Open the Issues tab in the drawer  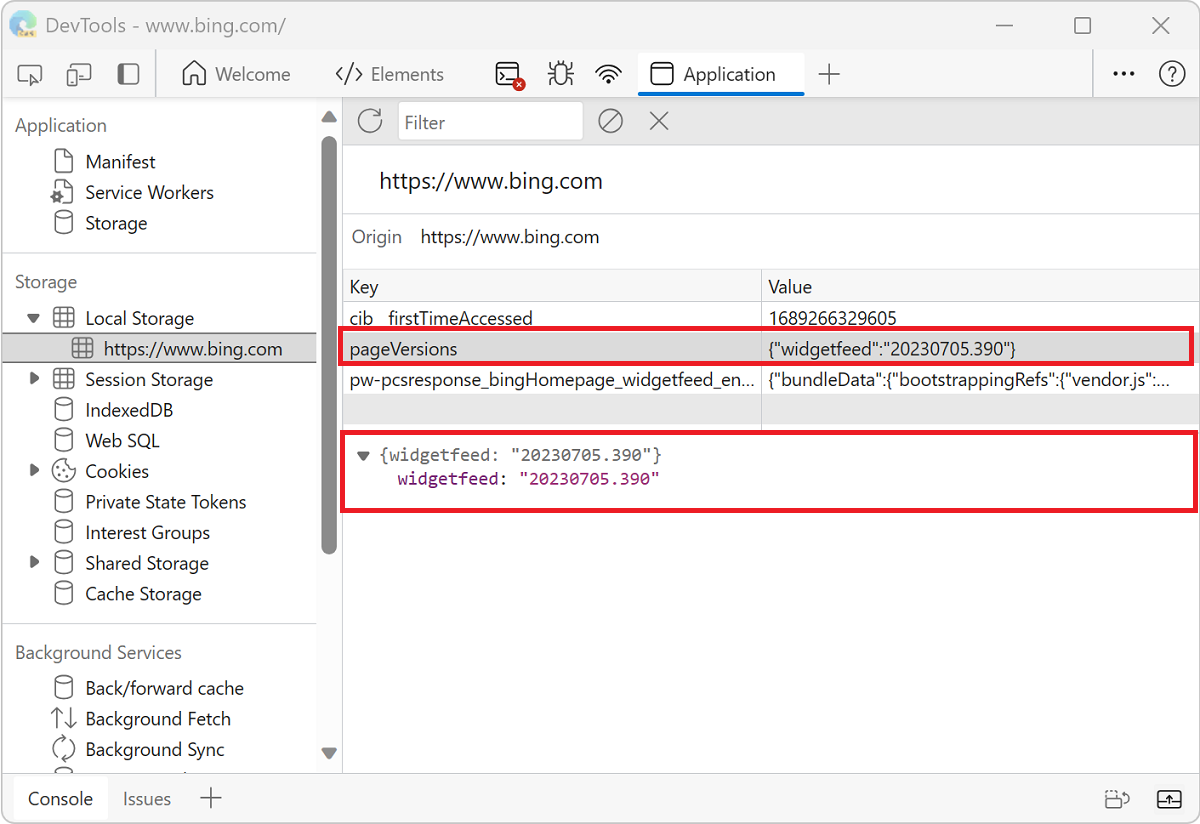[x=146, y=798]
